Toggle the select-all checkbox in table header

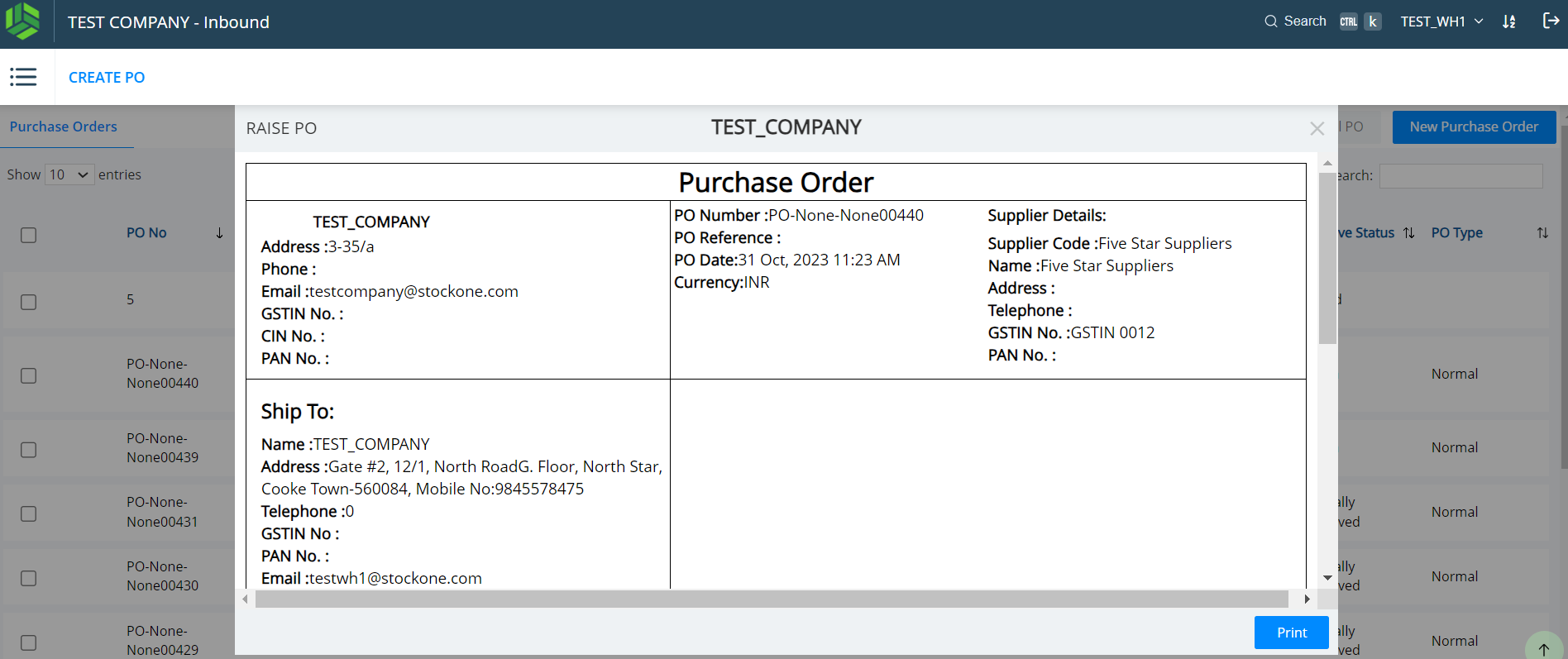point(29,235)
